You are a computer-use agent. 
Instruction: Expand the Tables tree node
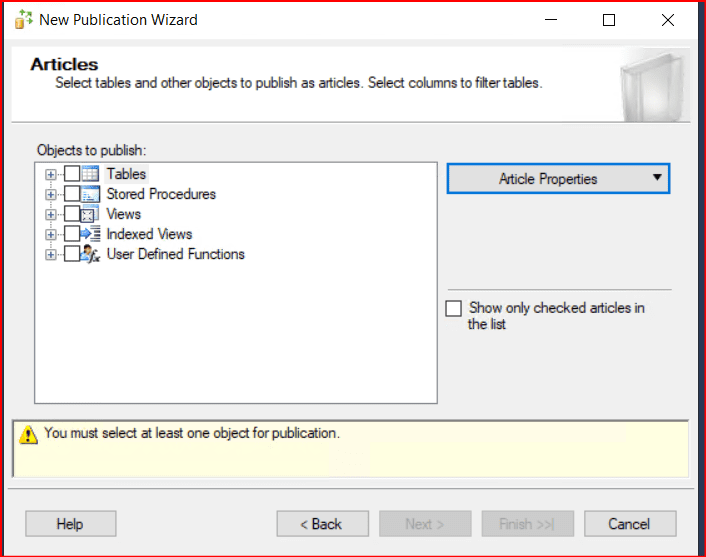[50, 174]
